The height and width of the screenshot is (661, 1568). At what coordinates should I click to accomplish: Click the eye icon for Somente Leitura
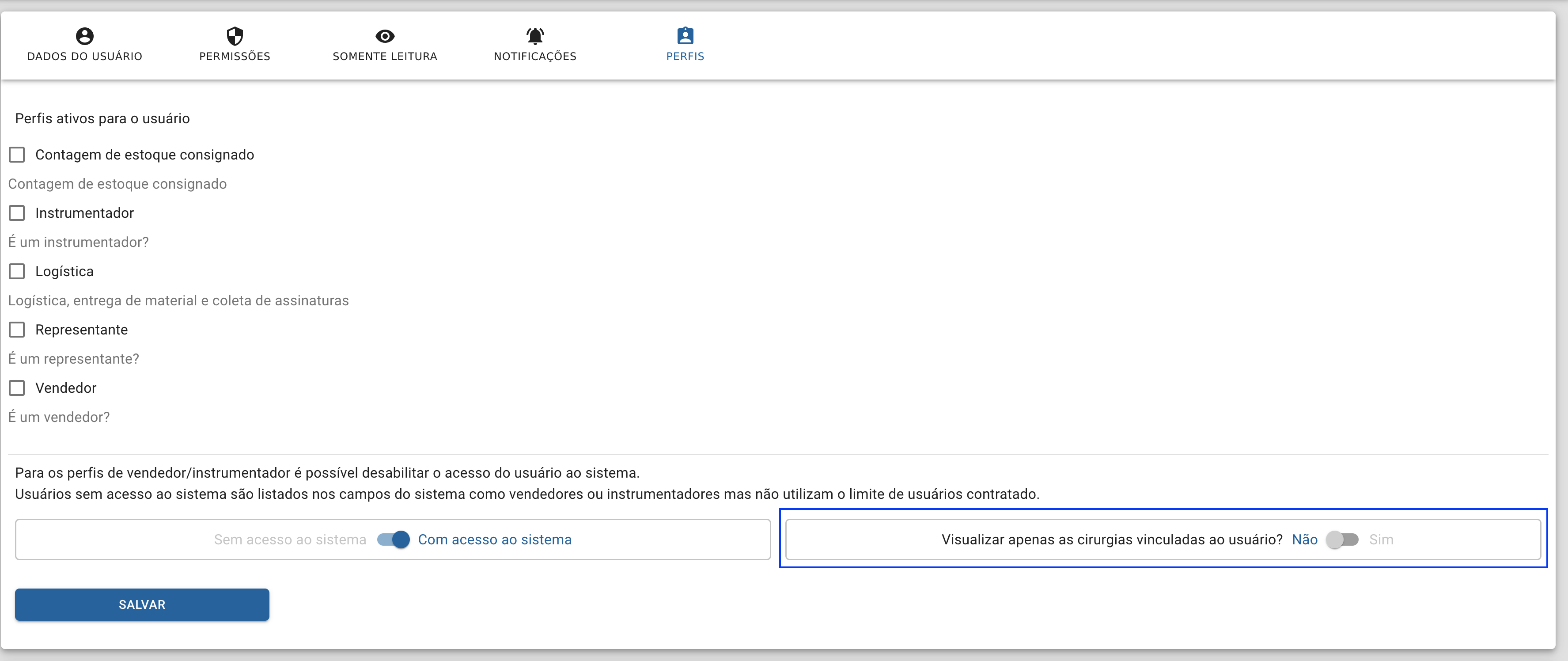click(385, 36)
